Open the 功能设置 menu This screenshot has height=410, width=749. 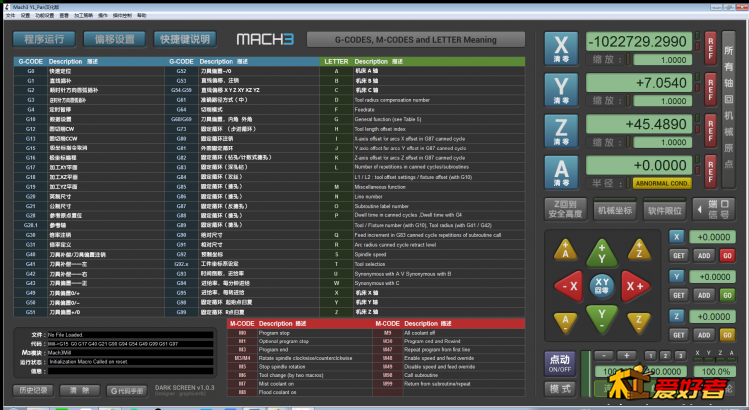[44, 16]
